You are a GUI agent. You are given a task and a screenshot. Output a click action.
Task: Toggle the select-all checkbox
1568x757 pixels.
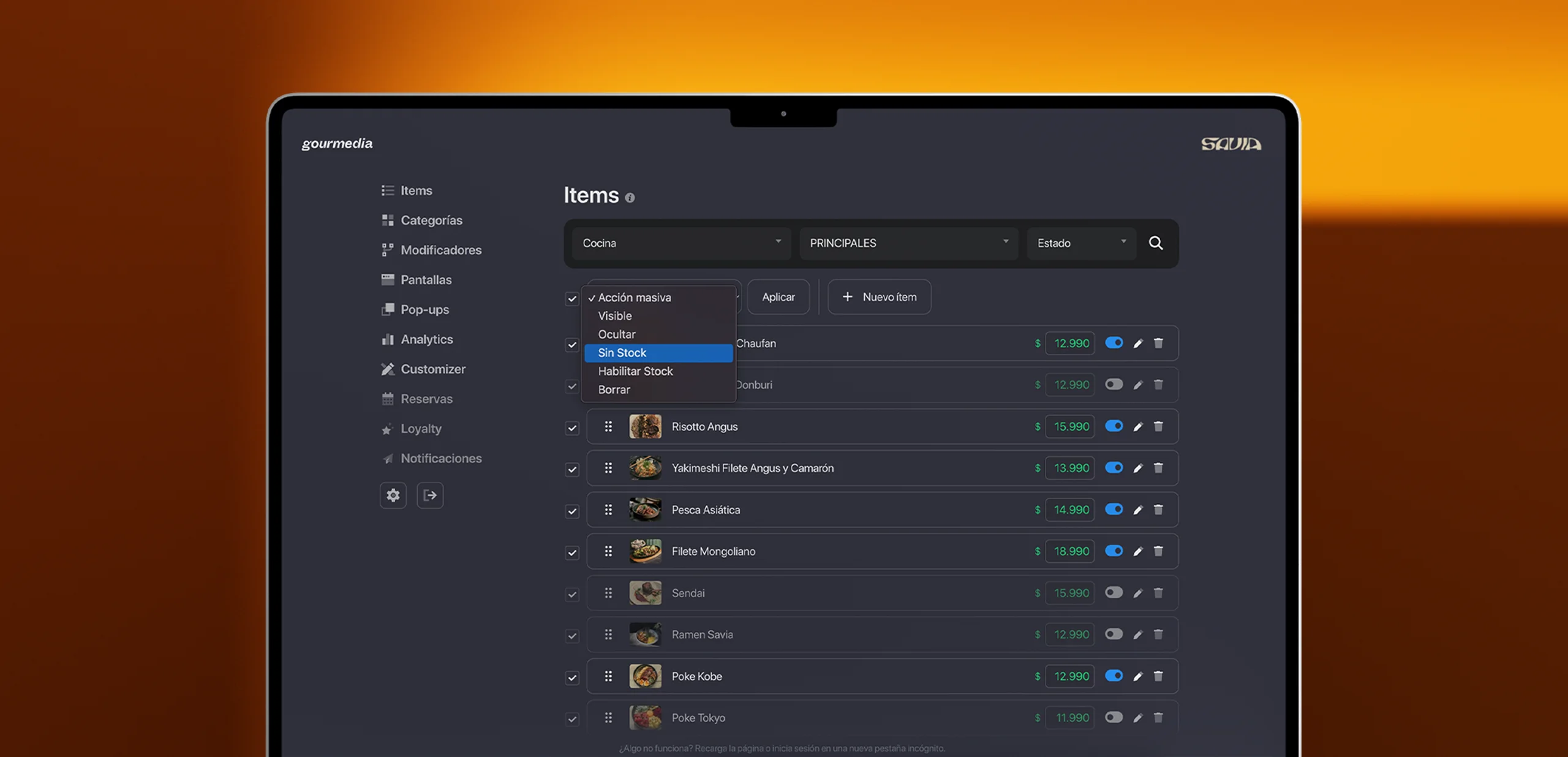tap(572, 298)
